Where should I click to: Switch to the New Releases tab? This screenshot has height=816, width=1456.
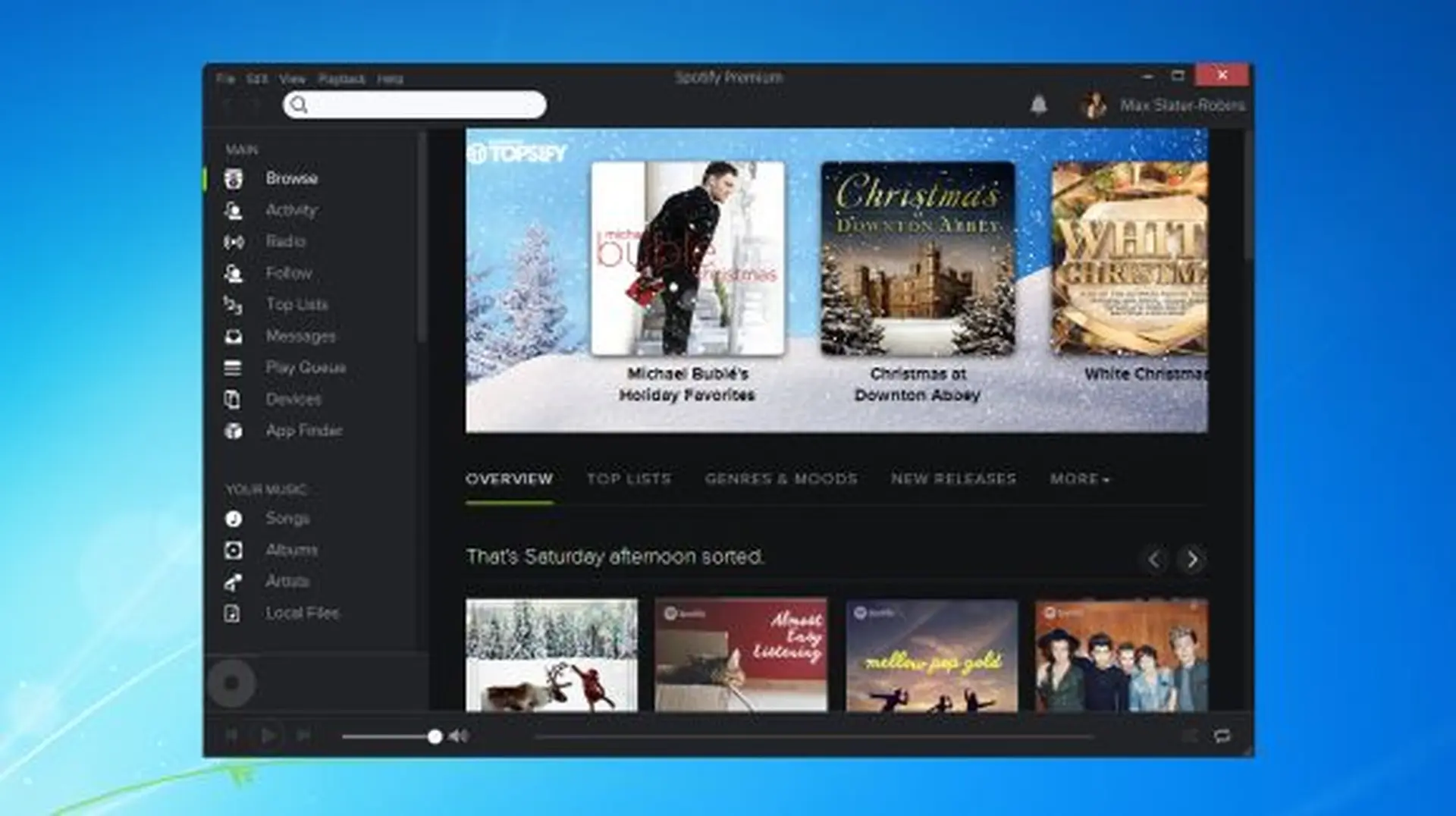pyautogui.click(x=953, y=479)
